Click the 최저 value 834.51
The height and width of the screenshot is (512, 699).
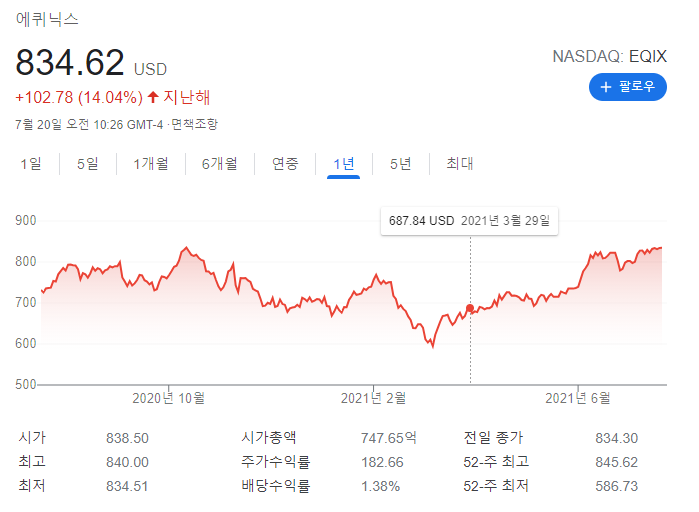coord(127,486)
